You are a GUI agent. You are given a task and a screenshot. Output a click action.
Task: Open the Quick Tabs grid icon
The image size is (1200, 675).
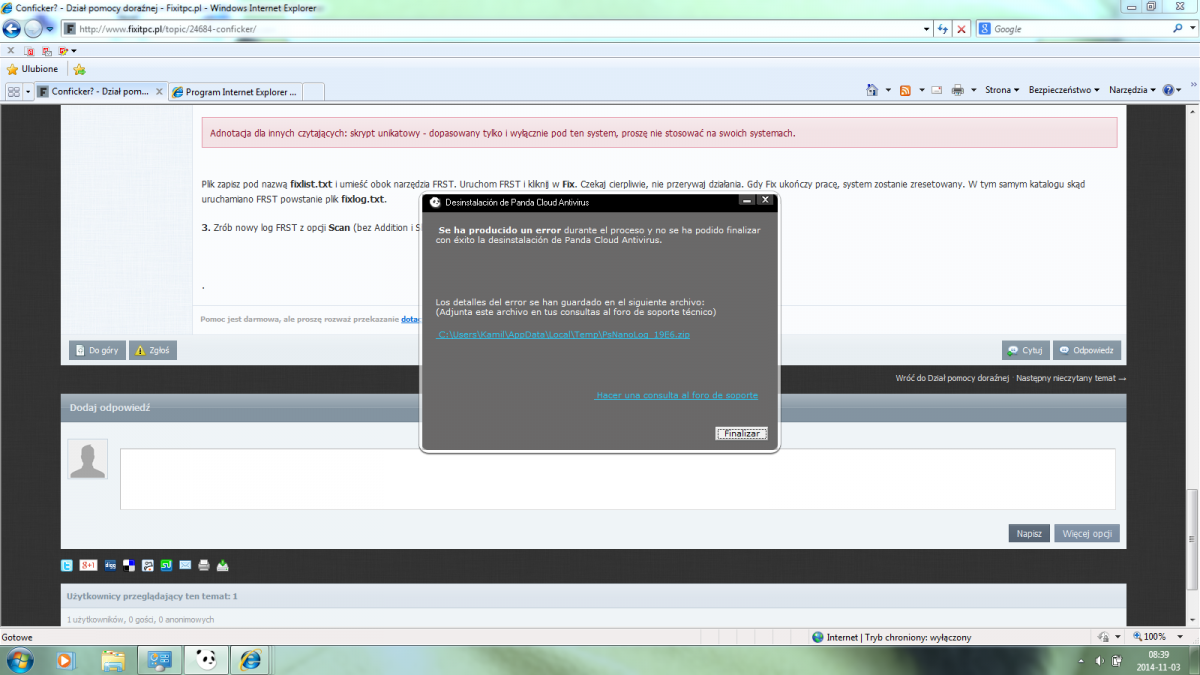pyautogui.click(x=14, y=91)
